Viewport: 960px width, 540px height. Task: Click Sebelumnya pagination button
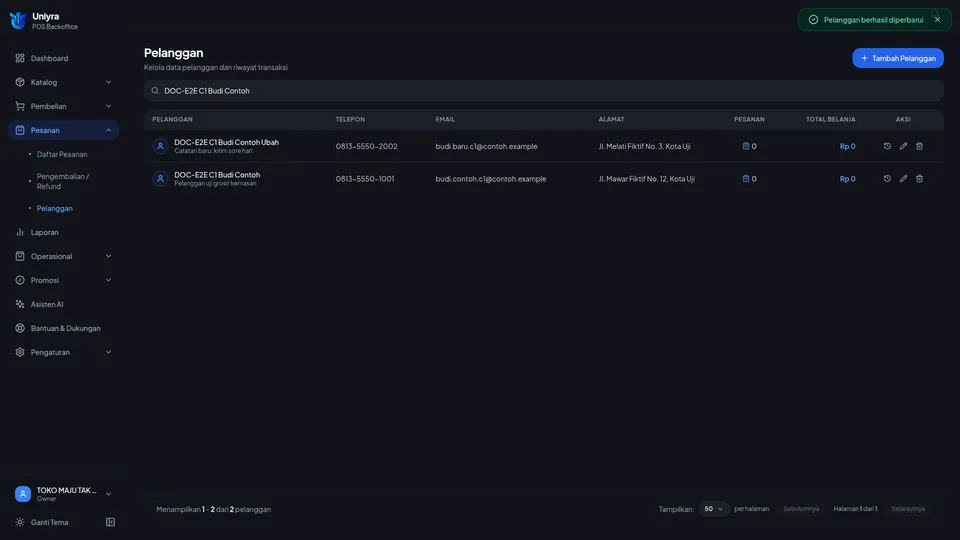[801, 509]
